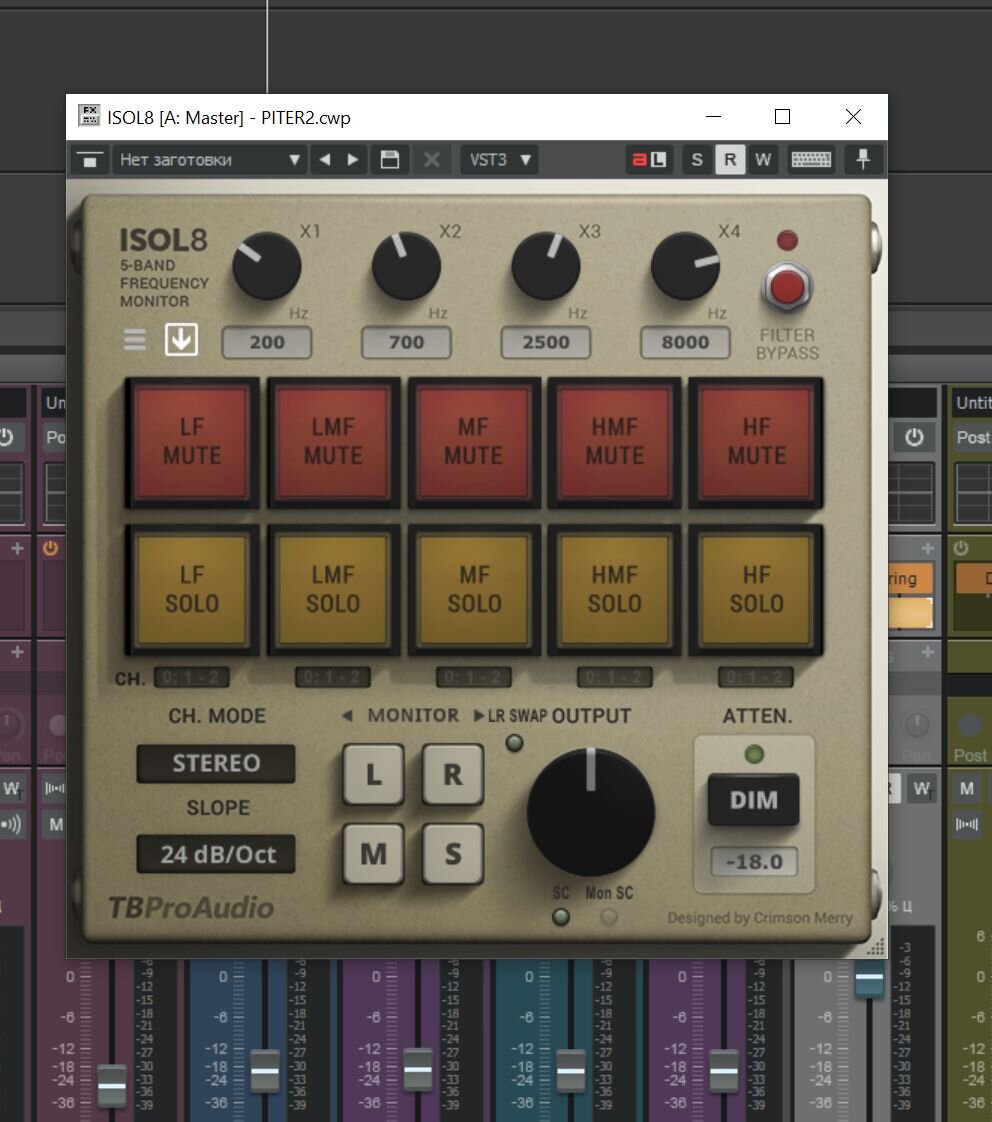Toggle the LR SWAP indicator LED
This screenshot has height=1122, width=992.
514,743
